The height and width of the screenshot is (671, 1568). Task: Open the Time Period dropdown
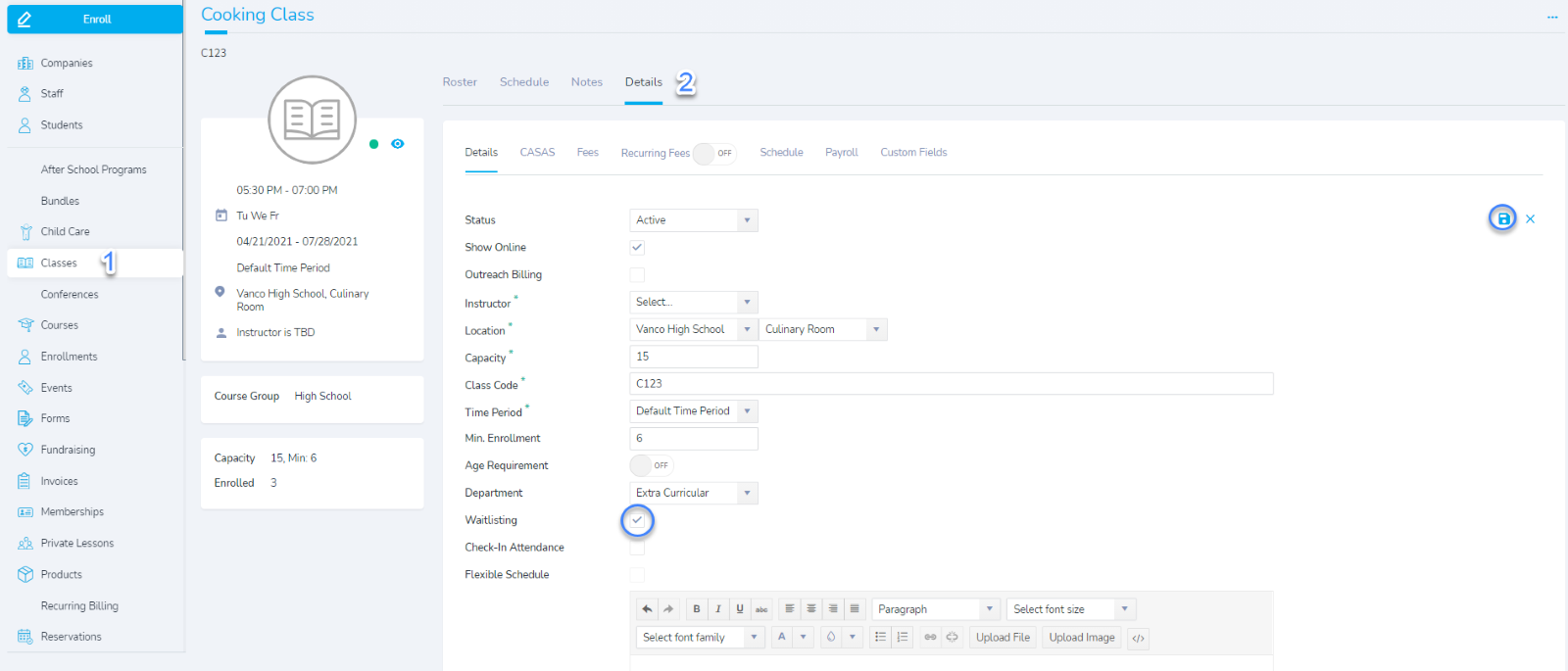(x=694, y=411)
